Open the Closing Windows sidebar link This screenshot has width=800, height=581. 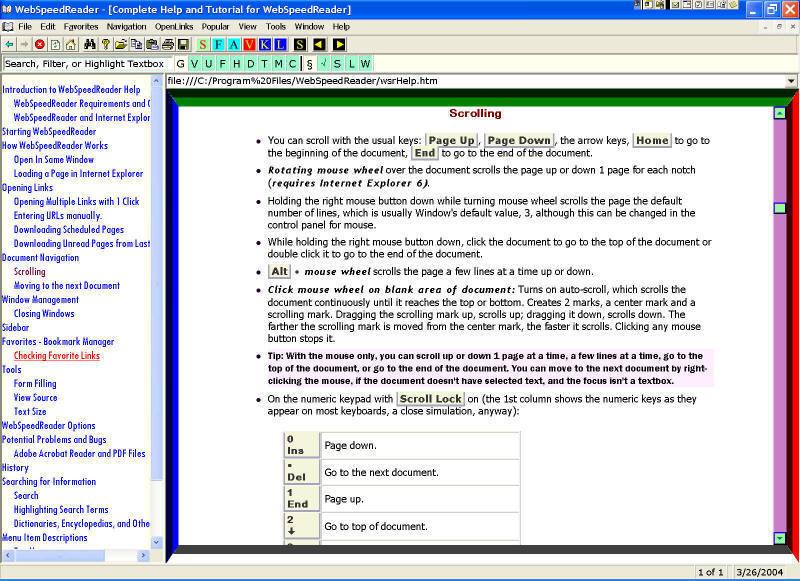[44, 314]
